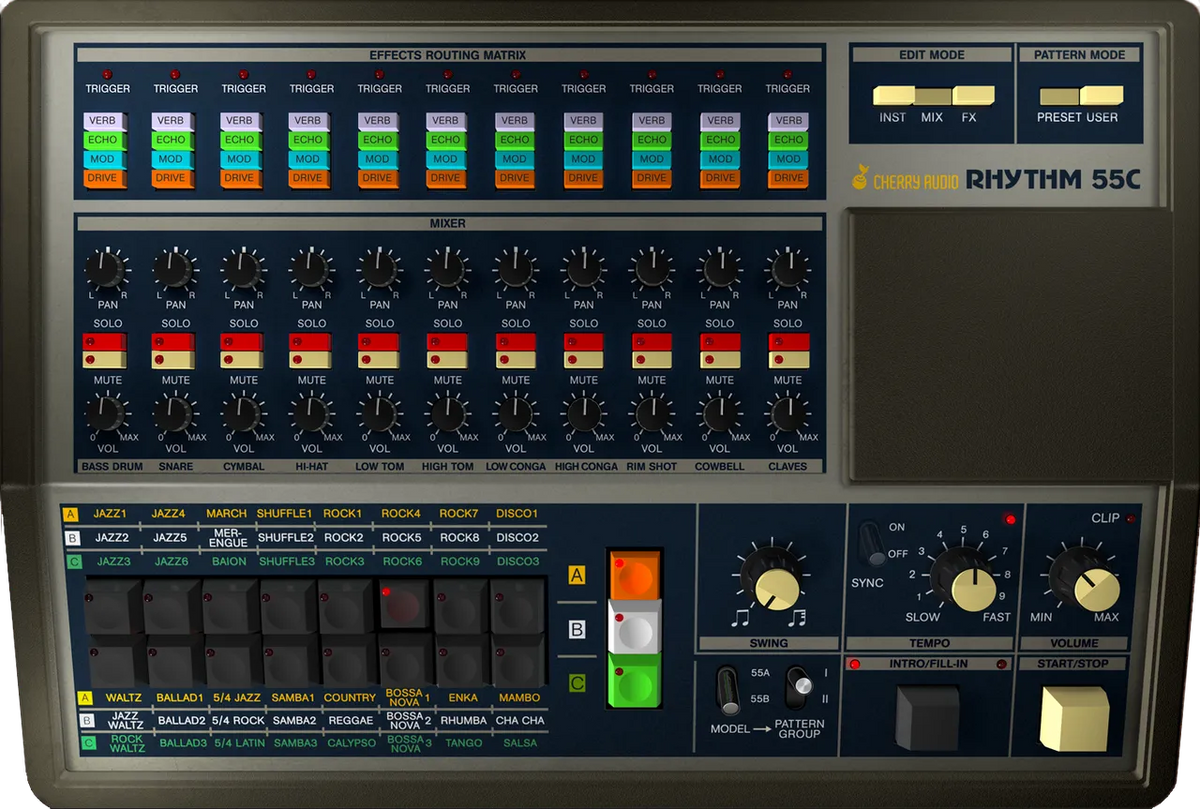Enable VERB on the claves channel
The height and width of the screenshot is (809, 1200).
(x=787, y=119)
